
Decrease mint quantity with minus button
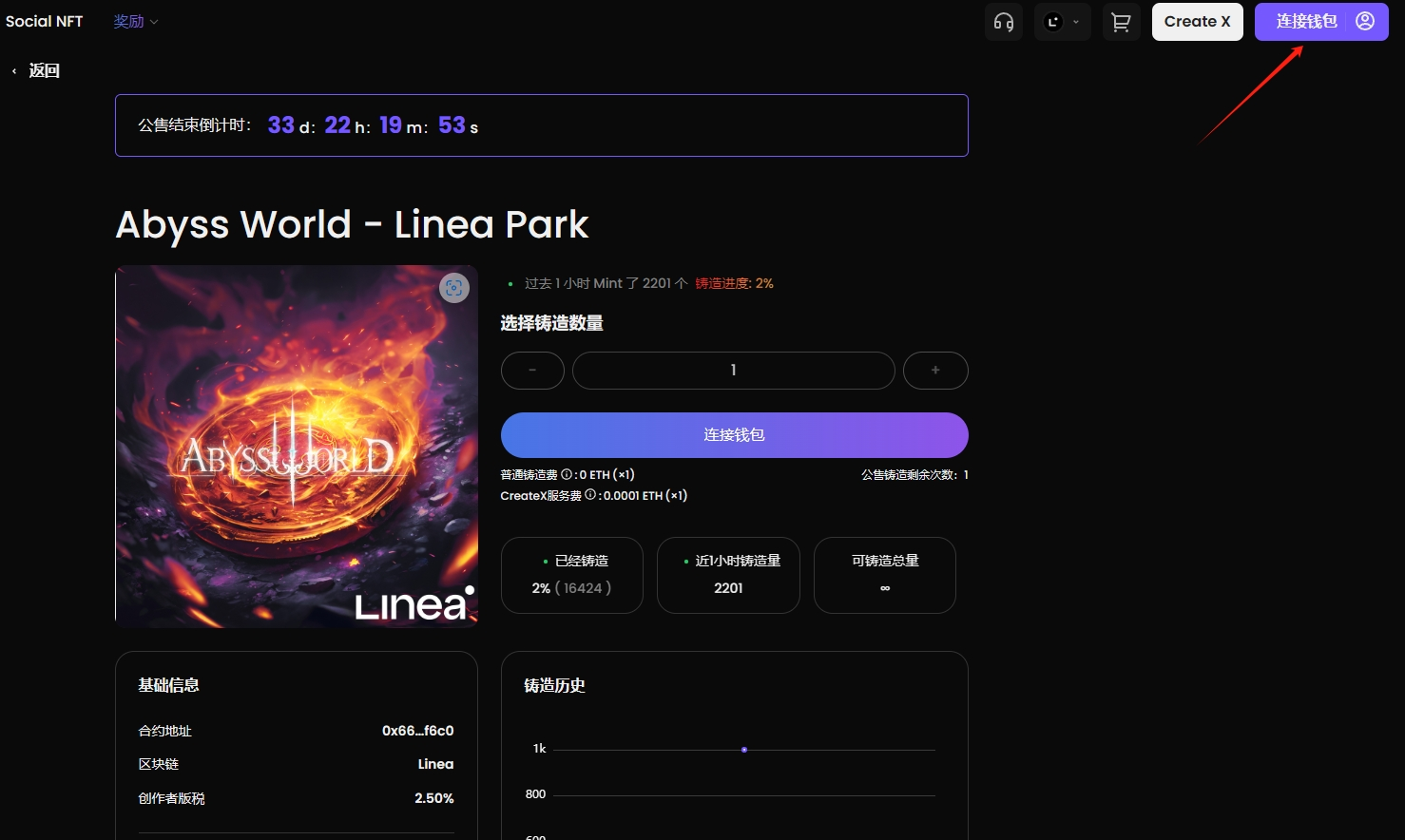click(x=532, y=371)
